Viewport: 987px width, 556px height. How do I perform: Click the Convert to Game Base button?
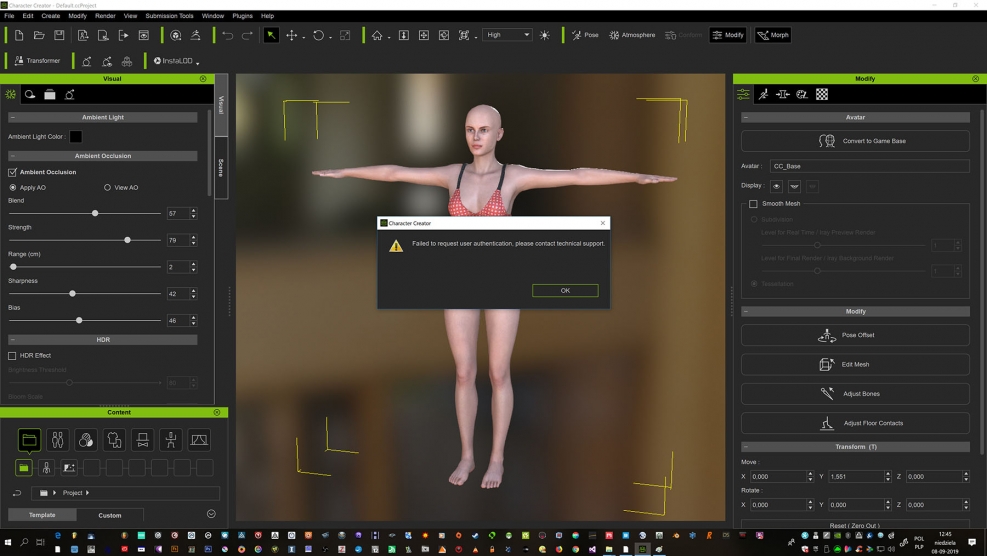coord(855,141)
